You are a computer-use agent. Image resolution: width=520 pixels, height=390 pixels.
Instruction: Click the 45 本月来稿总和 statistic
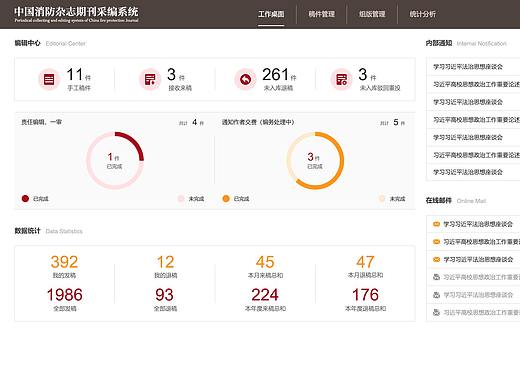(x=265, y=266)
